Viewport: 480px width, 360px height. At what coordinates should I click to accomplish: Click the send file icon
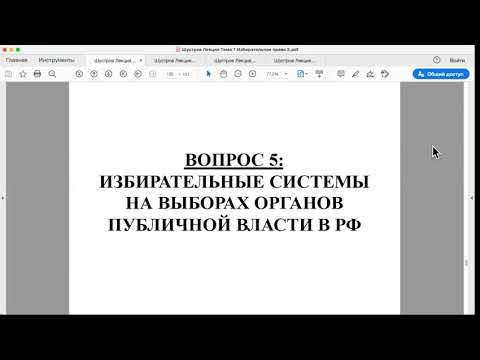(x=385, y=74)
